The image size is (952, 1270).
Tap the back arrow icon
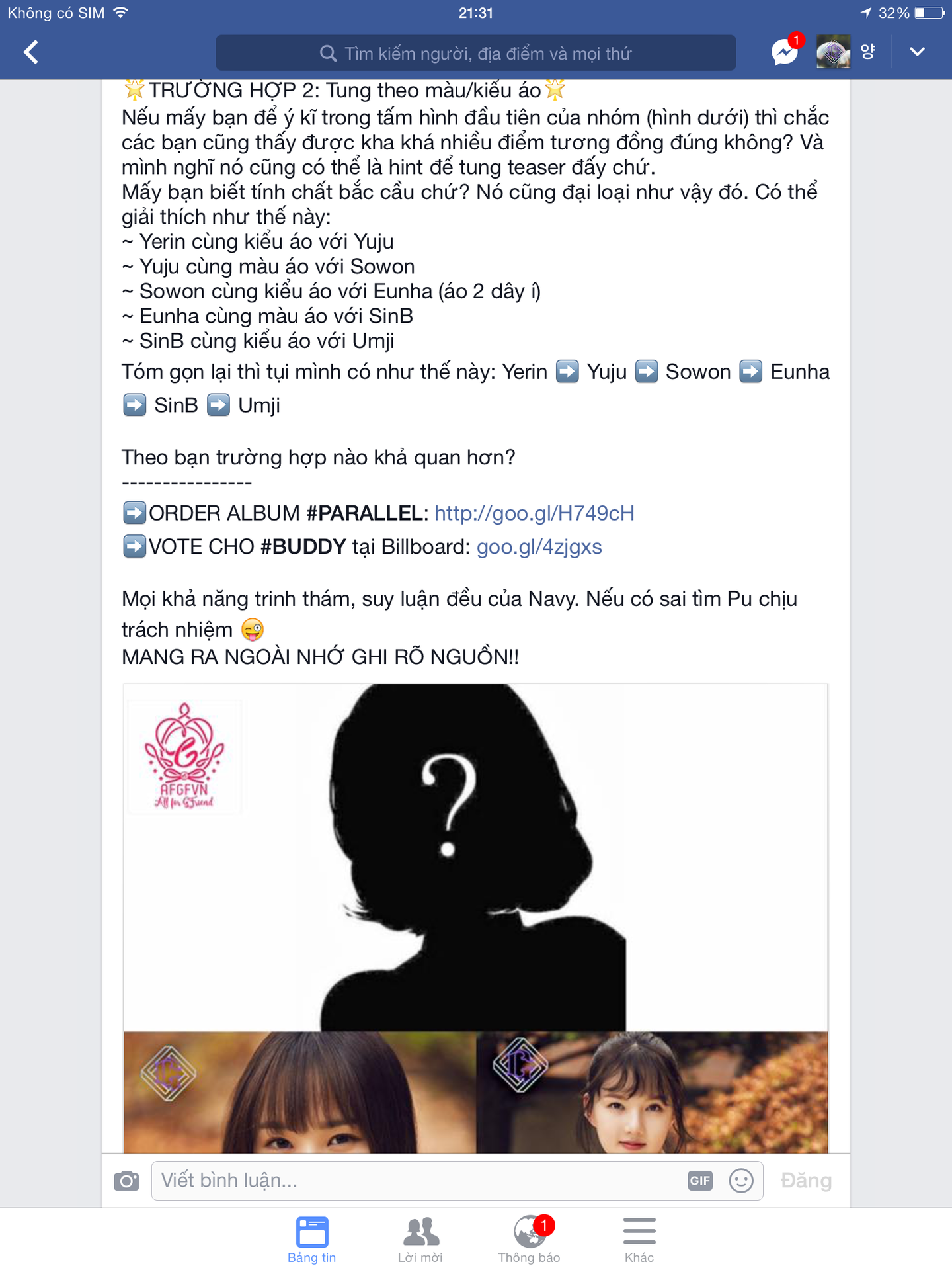tap(31, 52)
